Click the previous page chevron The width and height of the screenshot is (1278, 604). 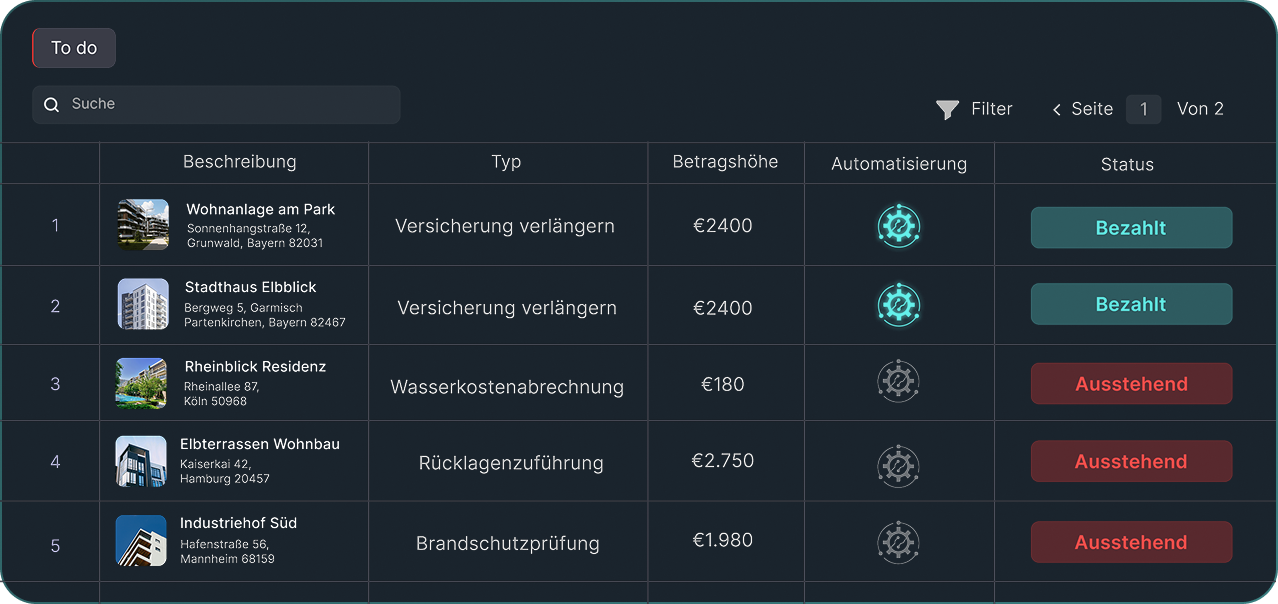pyautogui.click(x=1057, y=109)
